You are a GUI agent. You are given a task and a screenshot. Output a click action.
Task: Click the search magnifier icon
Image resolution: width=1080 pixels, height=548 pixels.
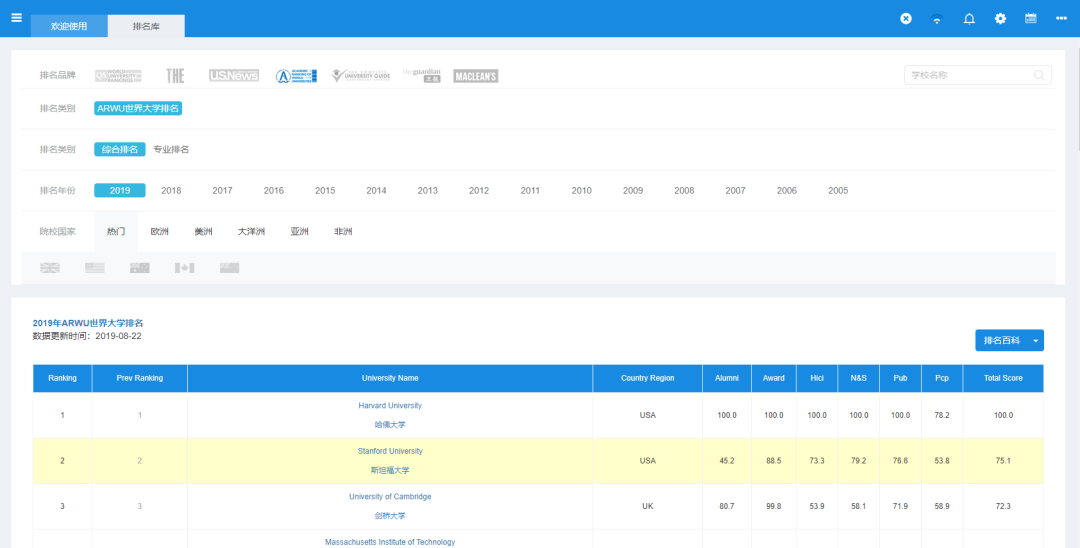pyautogui.click(x=1039, y=75)
